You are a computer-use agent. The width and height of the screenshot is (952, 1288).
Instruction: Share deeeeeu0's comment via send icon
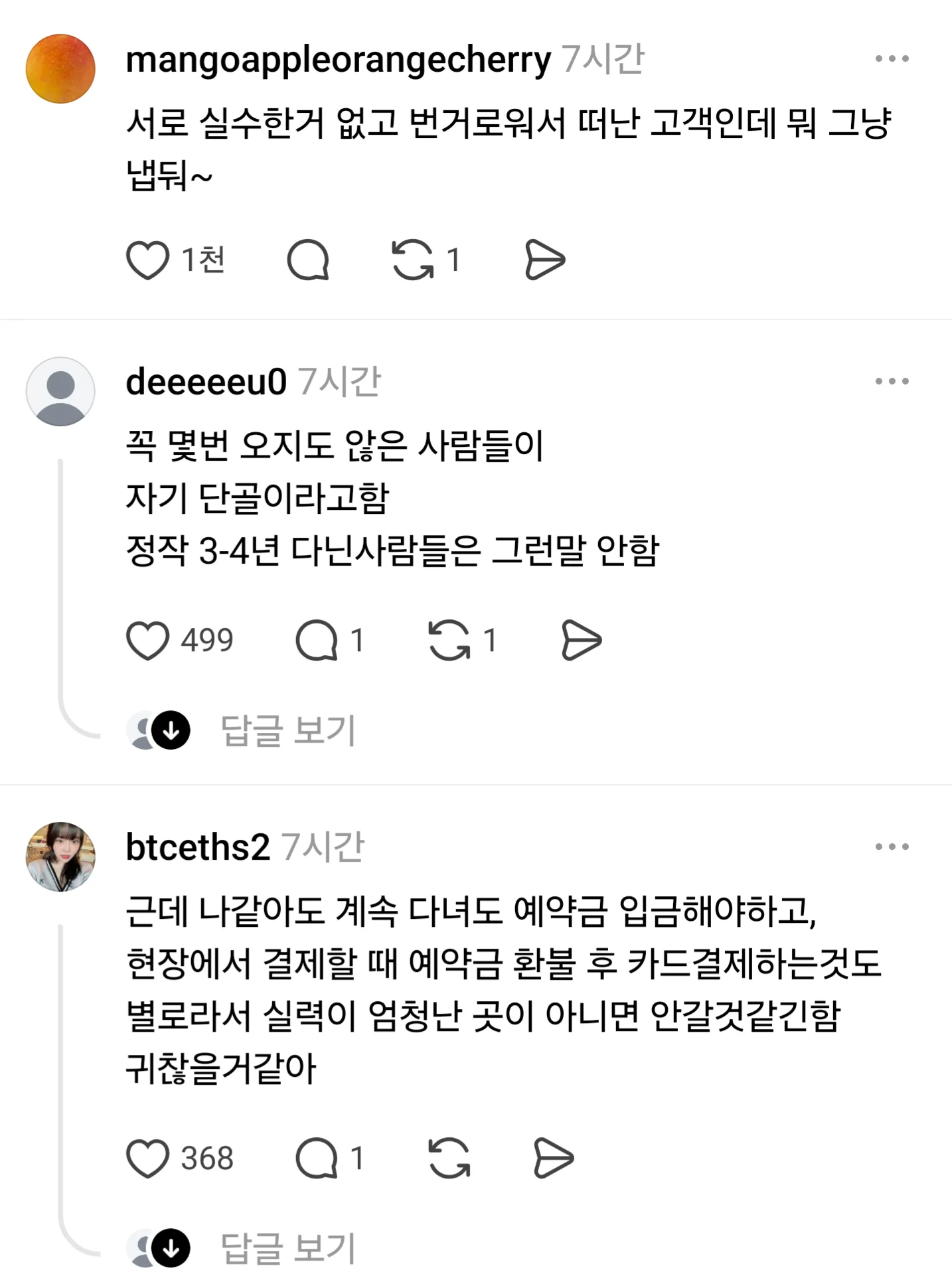tap(582, 641)
